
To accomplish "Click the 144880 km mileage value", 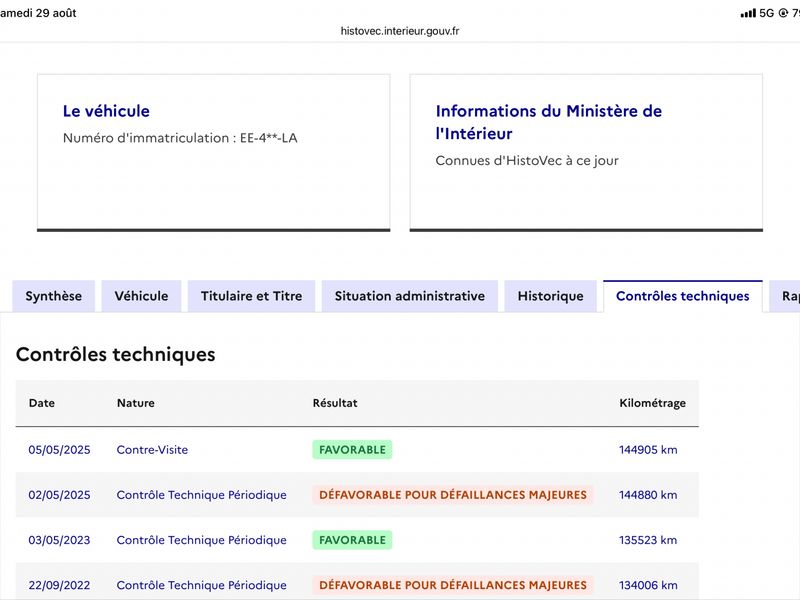I will pos(648,494).
